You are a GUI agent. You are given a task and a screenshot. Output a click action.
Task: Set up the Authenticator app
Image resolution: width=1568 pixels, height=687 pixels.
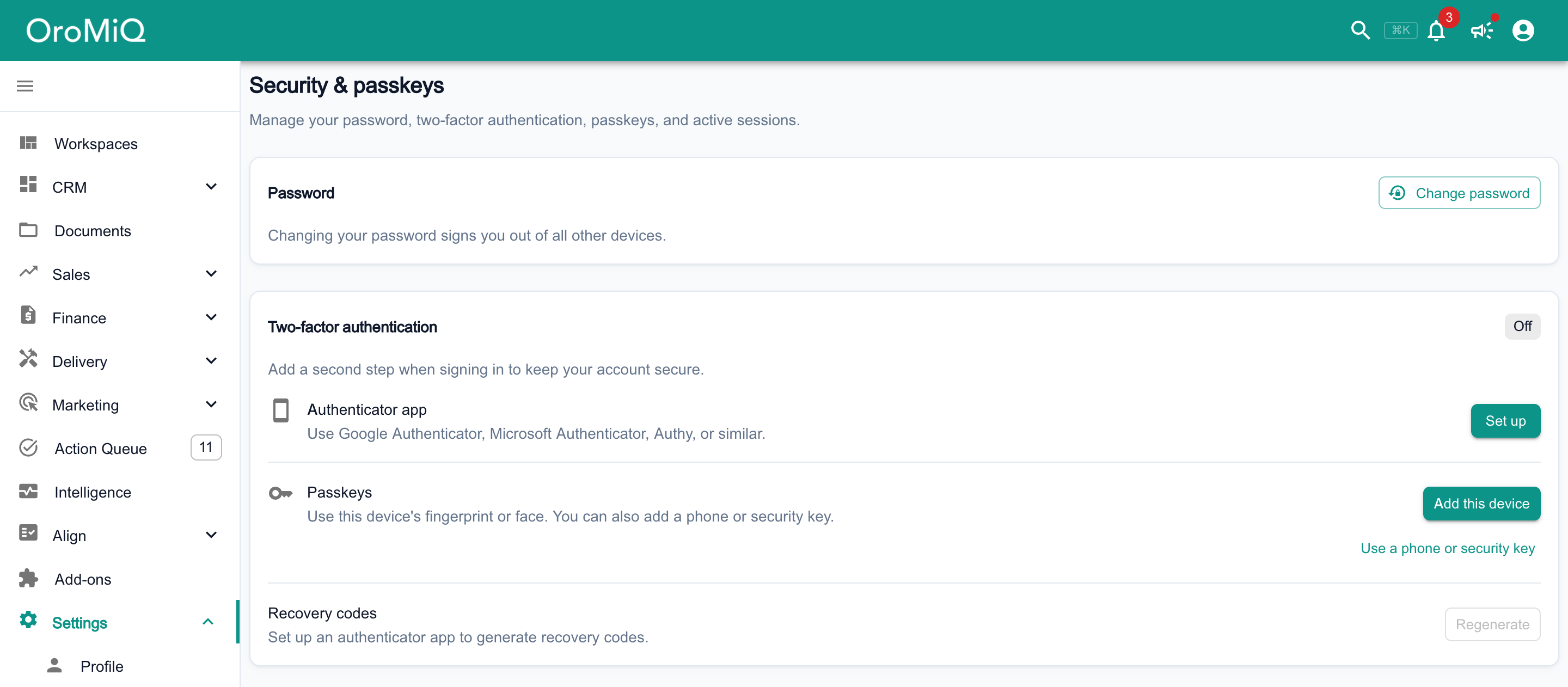click(1505, 421)
